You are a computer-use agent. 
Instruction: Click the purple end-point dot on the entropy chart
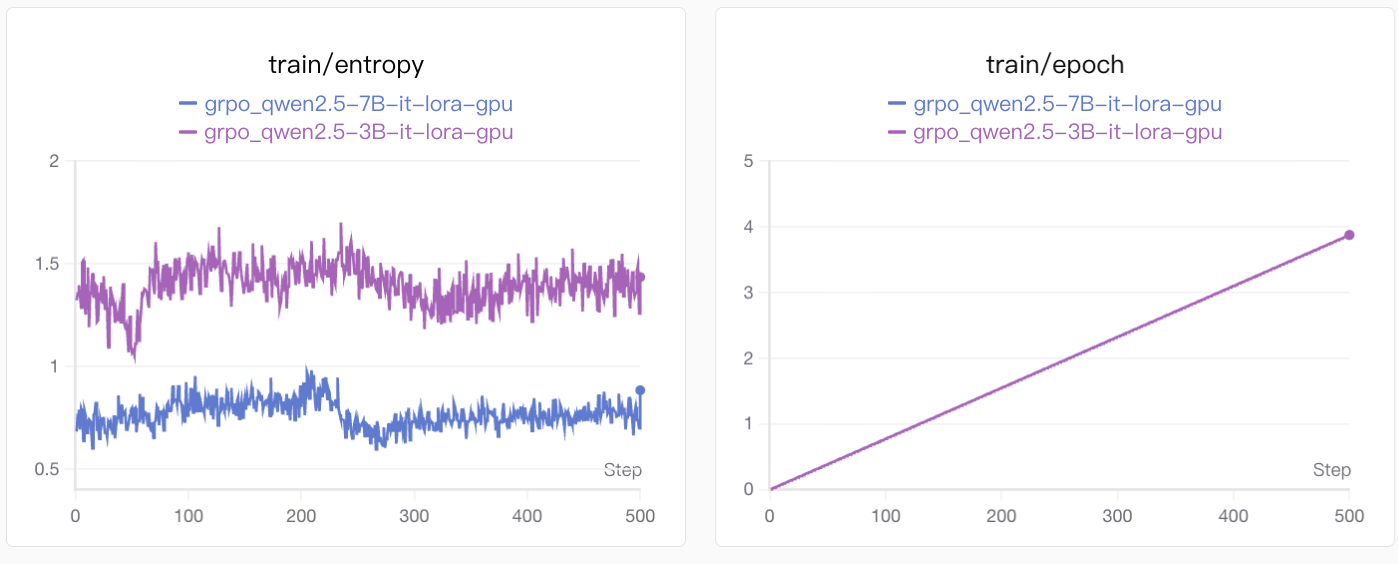640,277
